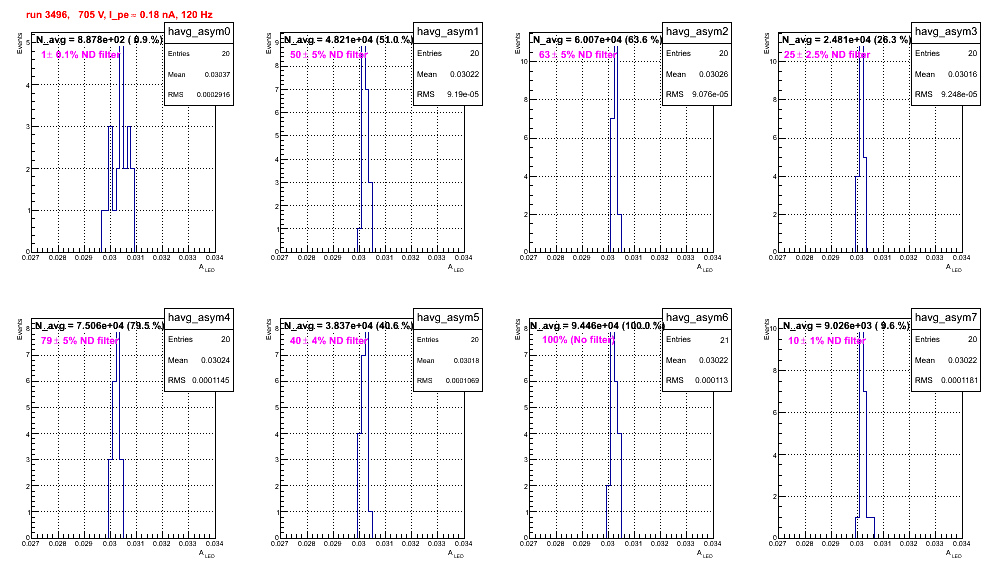Click the Entries 20 row in havg_asym0
The image size is (996, 572).
click(x=199, y=54)
